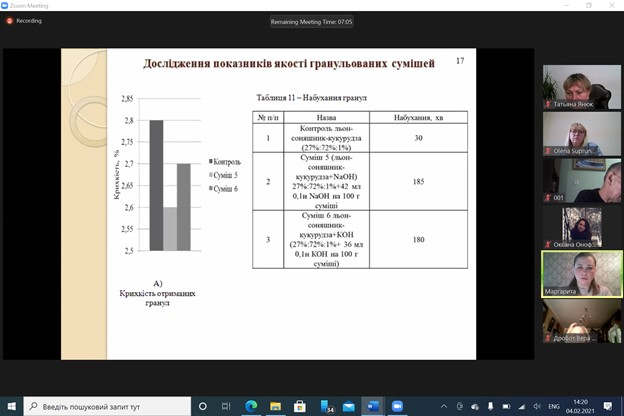Open Cortana circle button in taskbar

point(203,406)
